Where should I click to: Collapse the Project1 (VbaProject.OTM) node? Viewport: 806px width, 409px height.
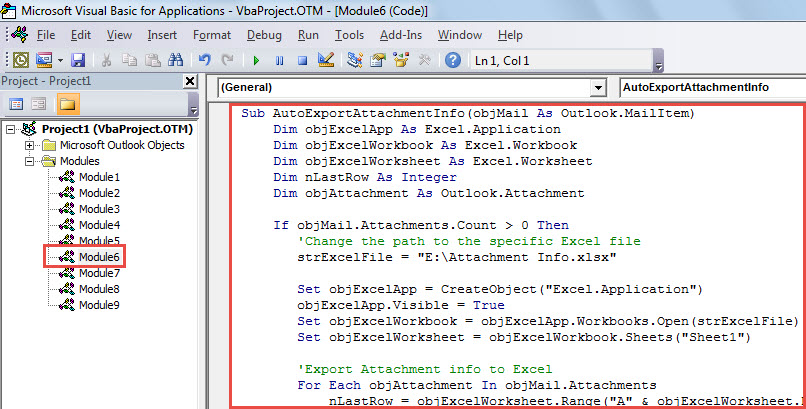(10, 129)
